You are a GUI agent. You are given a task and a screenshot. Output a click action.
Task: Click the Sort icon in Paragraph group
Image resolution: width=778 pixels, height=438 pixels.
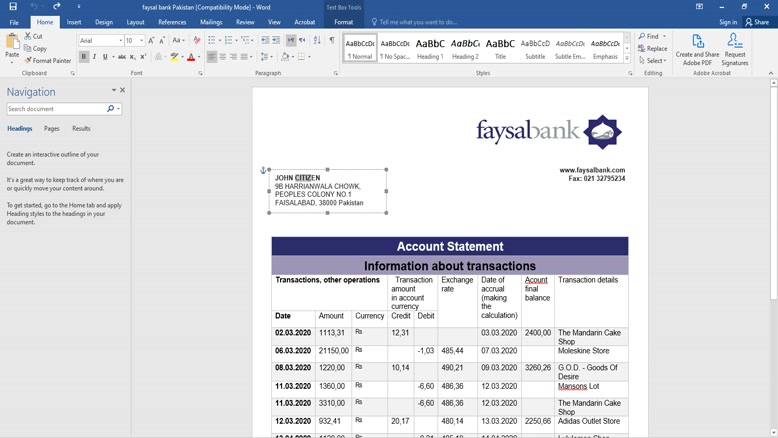coord(317,41)
